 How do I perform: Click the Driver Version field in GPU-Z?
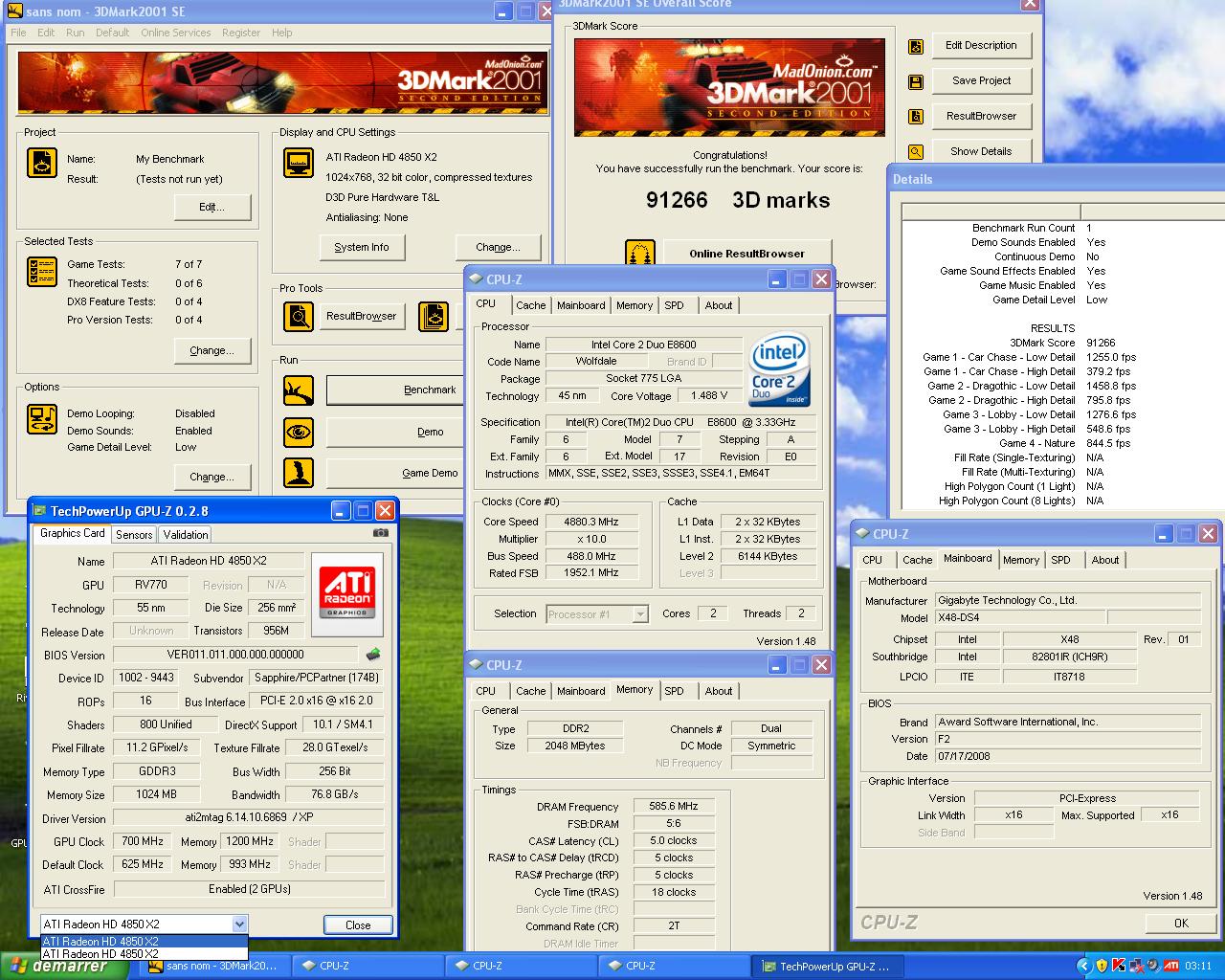click(x=248, y=818)
